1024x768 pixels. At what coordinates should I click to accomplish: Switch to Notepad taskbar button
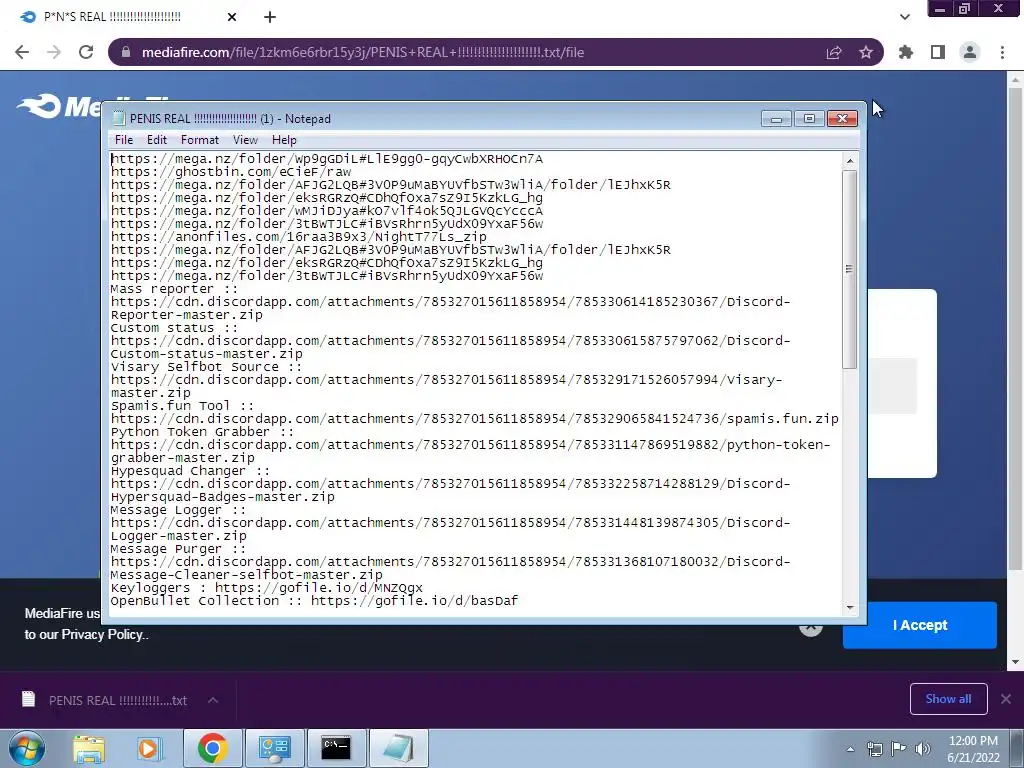[398, 748]
